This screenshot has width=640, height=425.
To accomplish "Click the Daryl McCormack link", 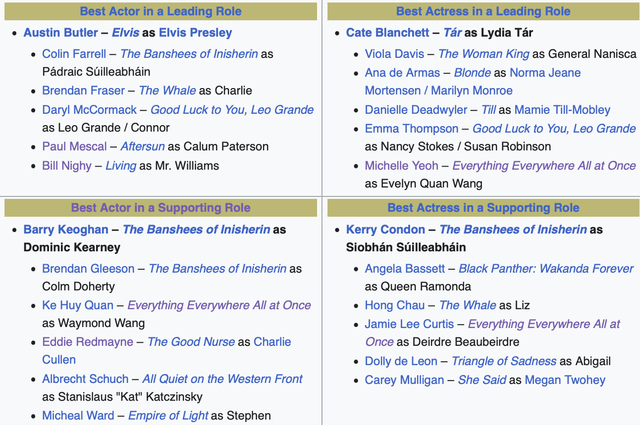I will tap(89, 110).
